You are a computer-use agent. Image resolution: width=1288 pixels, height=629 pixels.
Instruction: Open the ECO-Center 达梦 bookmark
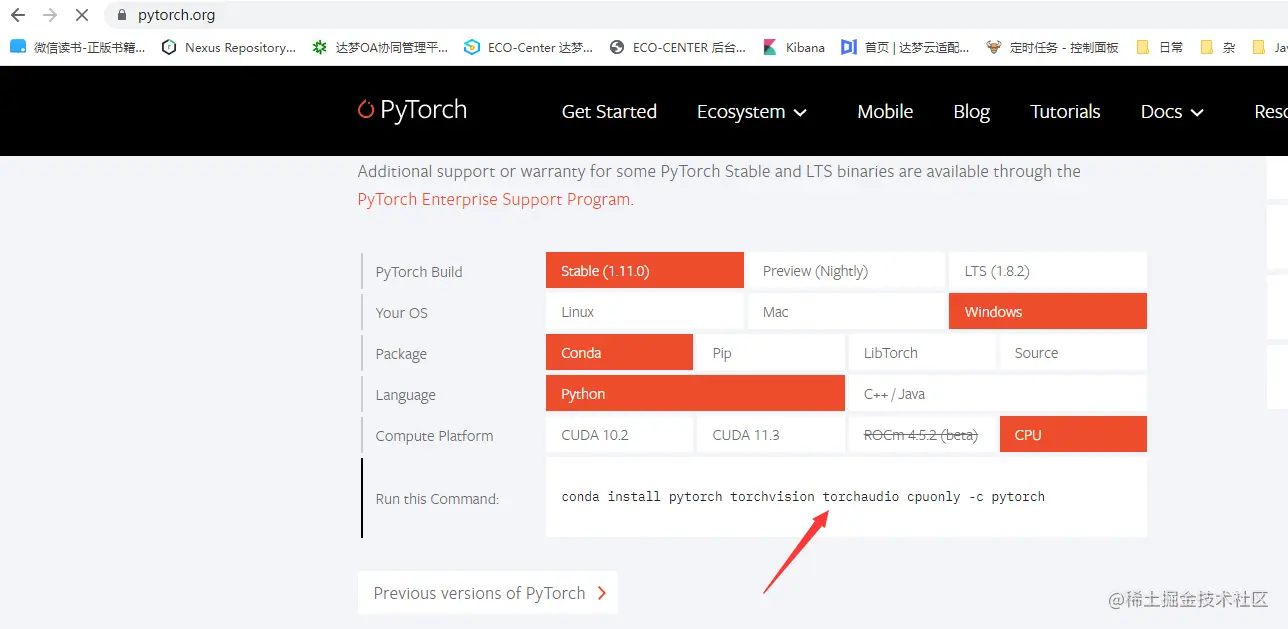click(529, 47)
